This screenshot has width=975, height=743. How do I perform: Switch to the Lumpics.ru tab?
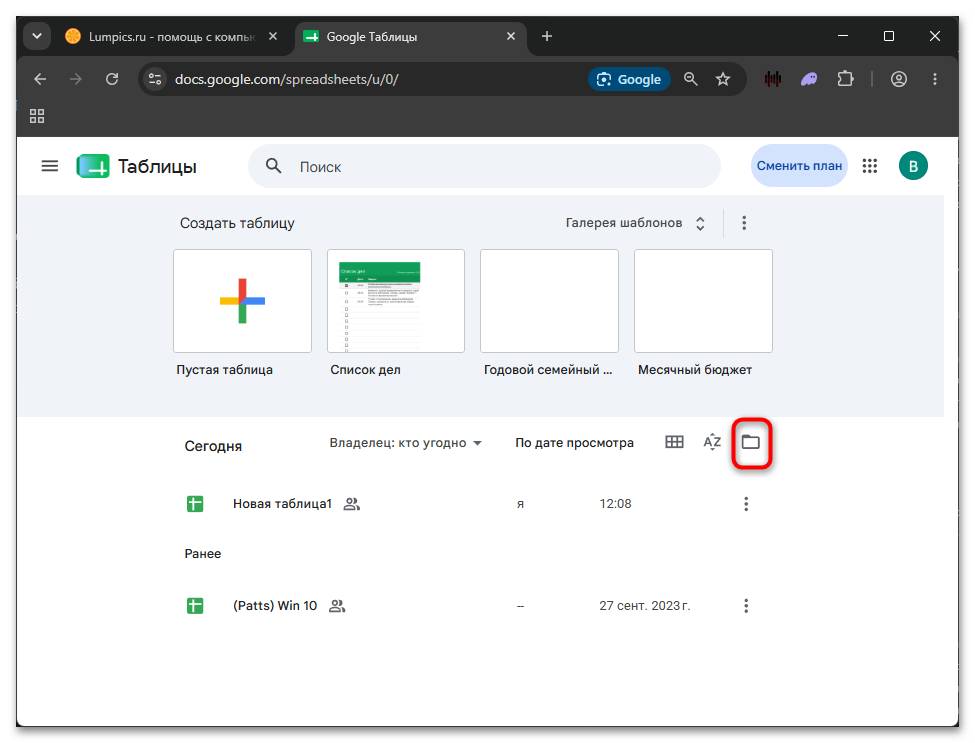pyautogui.click(x=171, y=37)
